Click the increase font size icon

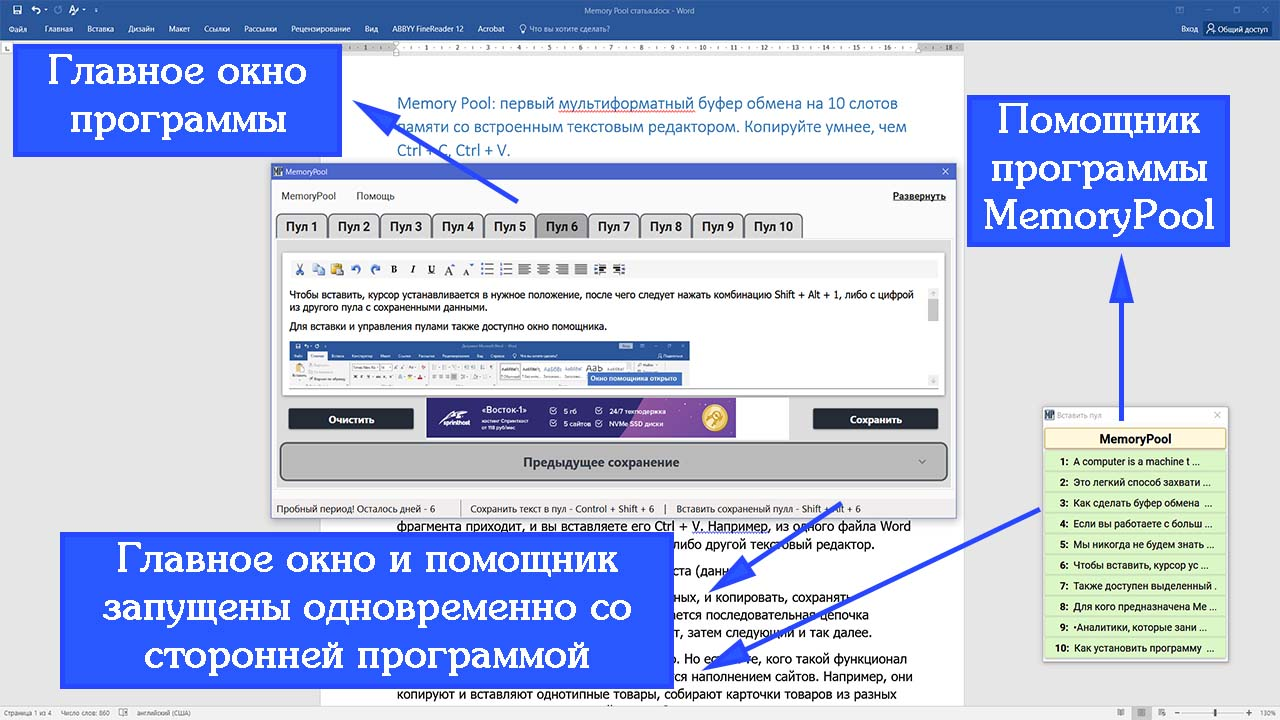(449, 268)
